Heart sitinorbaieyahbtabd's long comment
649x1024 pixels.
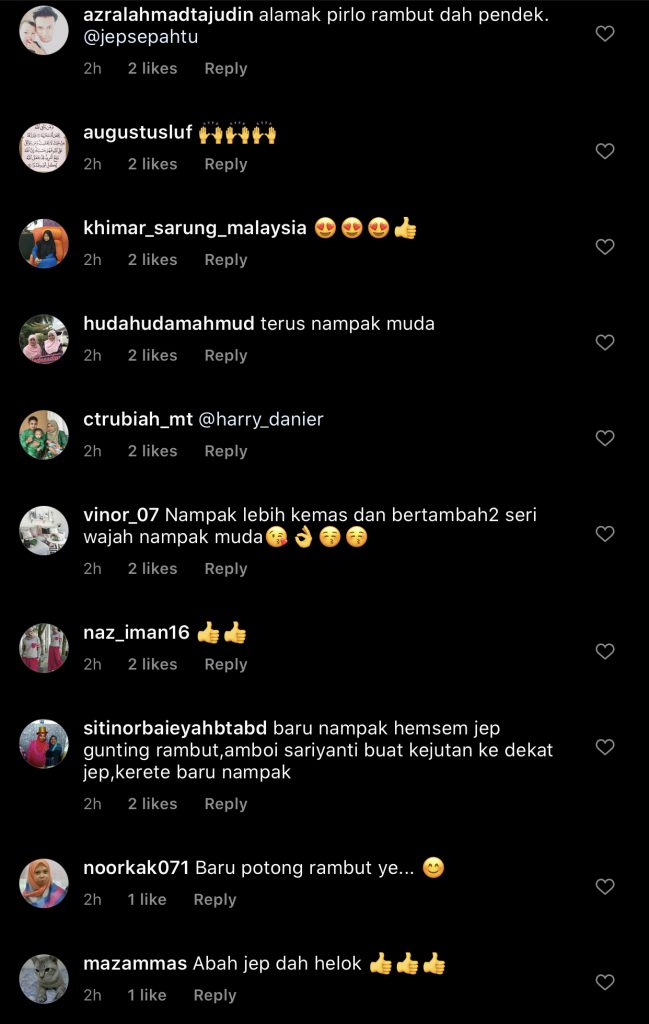point(605,746)
